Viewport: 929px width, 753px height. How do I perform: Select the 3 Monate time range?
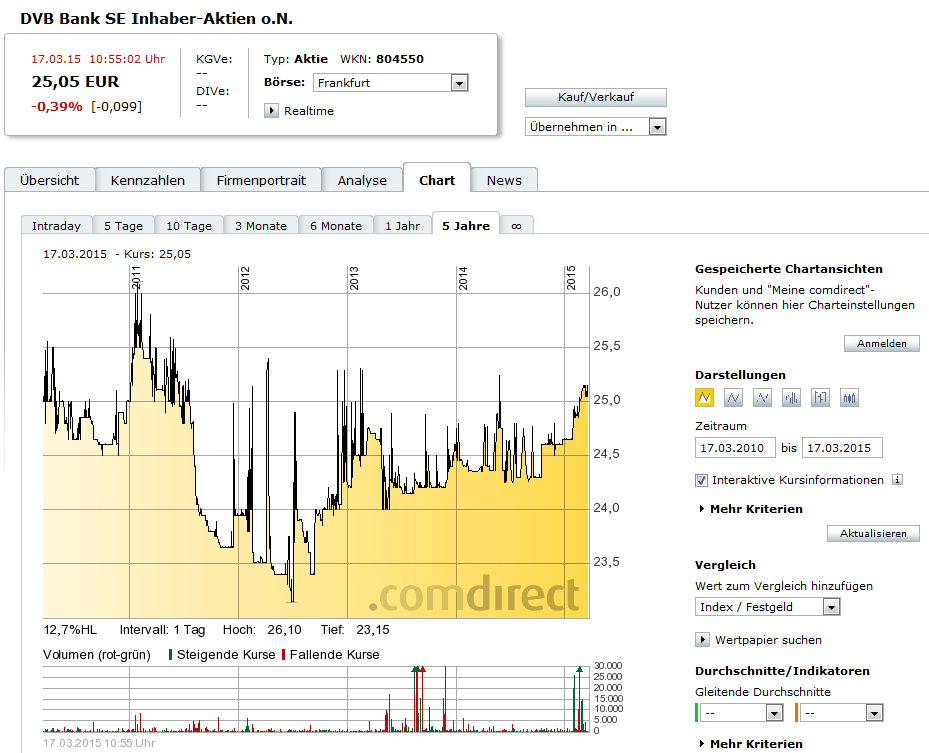(261, 226)
